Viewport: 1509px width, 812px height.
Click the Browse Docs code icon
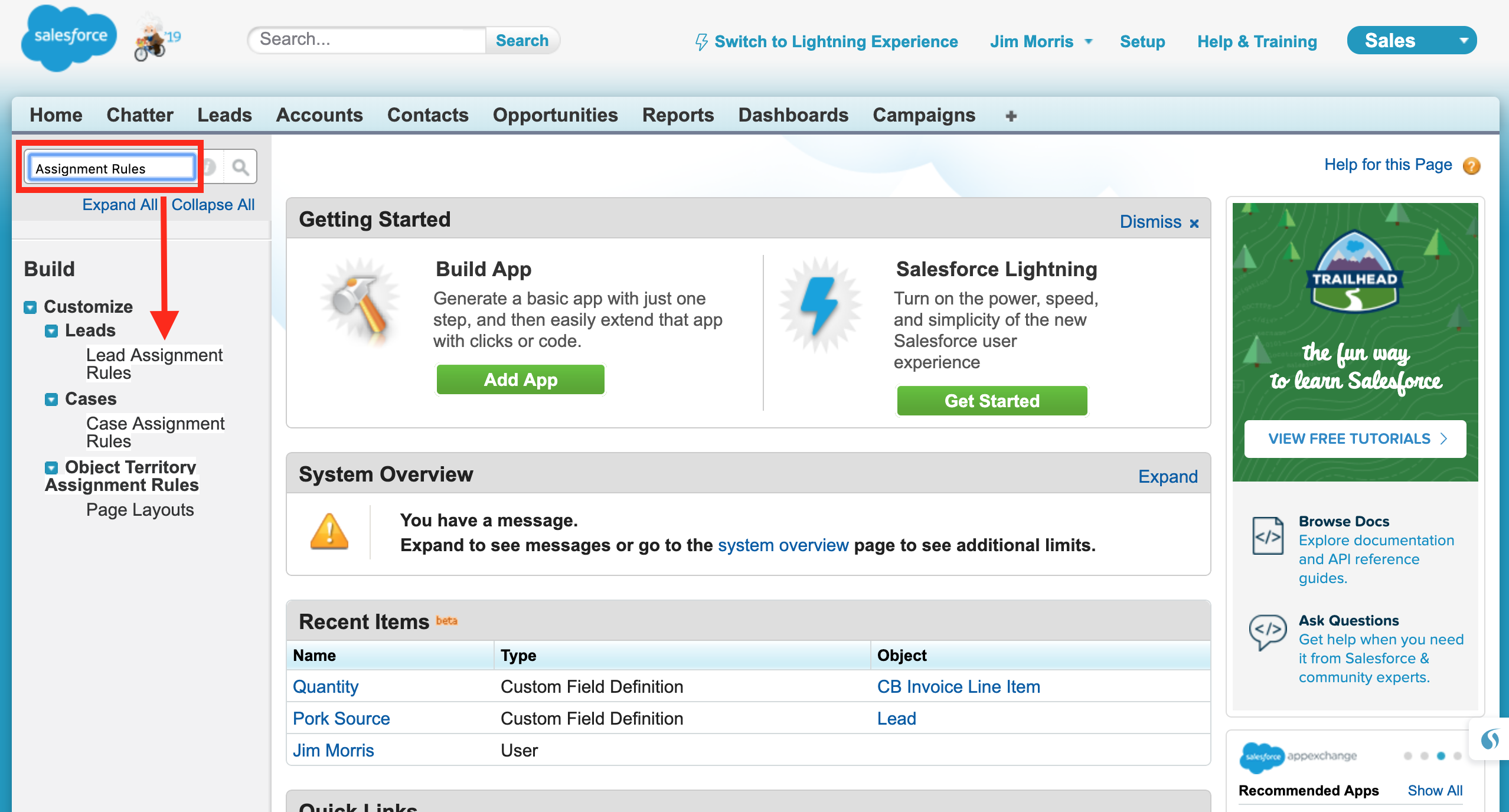point(1268,535)
